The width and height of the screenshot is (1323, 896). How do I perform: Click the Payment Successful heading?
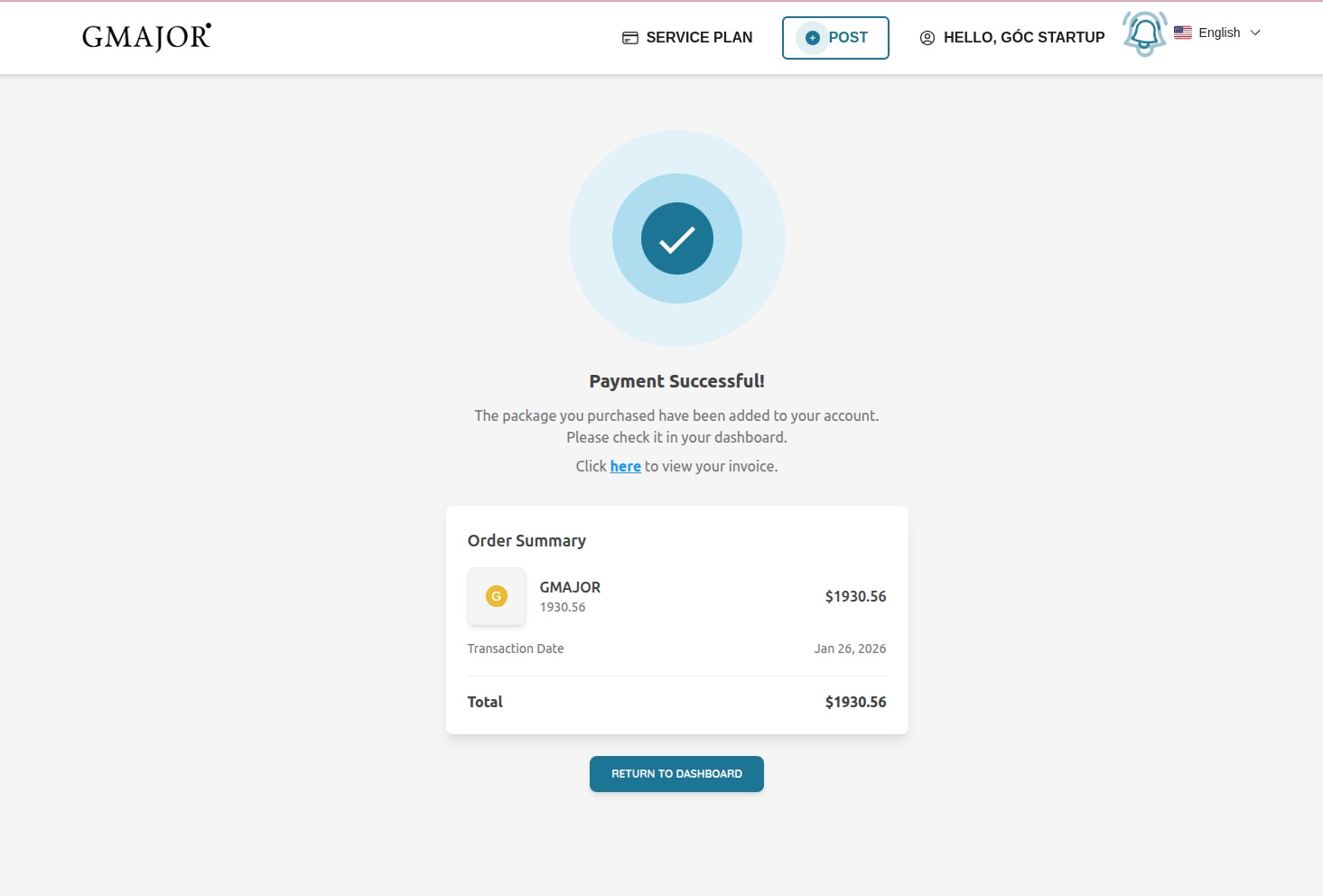coord(676,381)
